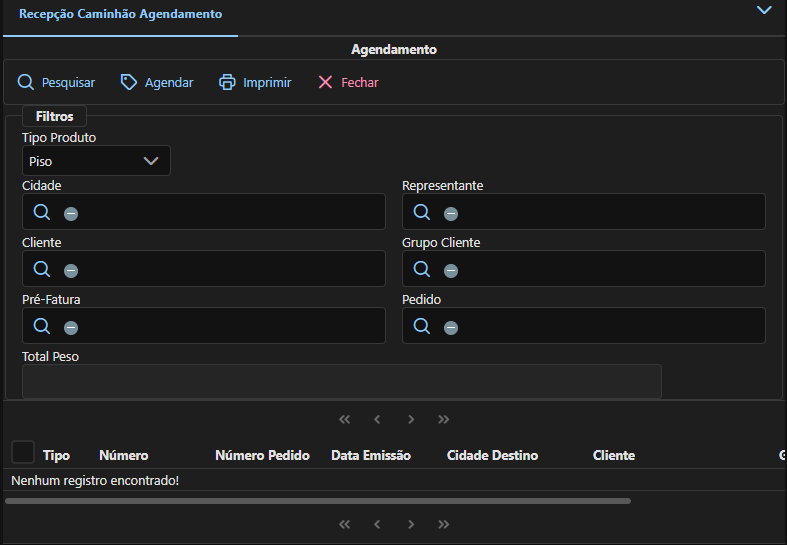787x545 pixels.
Task: Open the Tipo Produto dropdown showing Piso
Action: [x=96, y=161]
